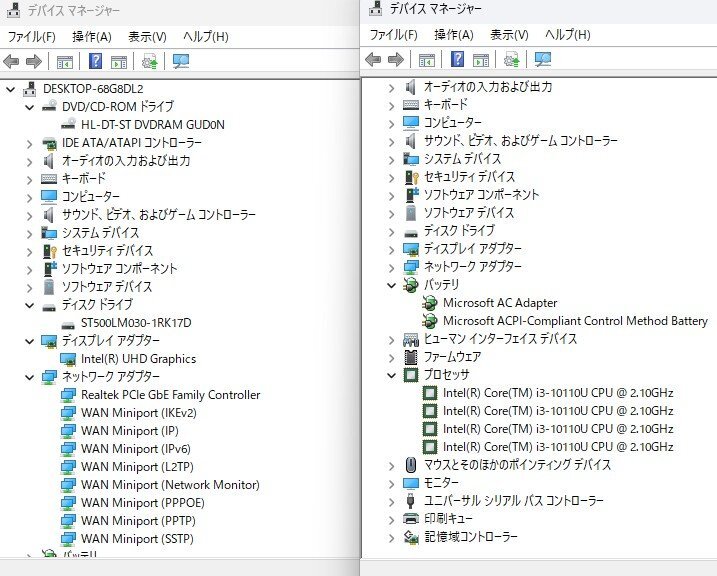Select WAN Miniport (PPTP) entry
717x576 pixels.
point(138,521)
